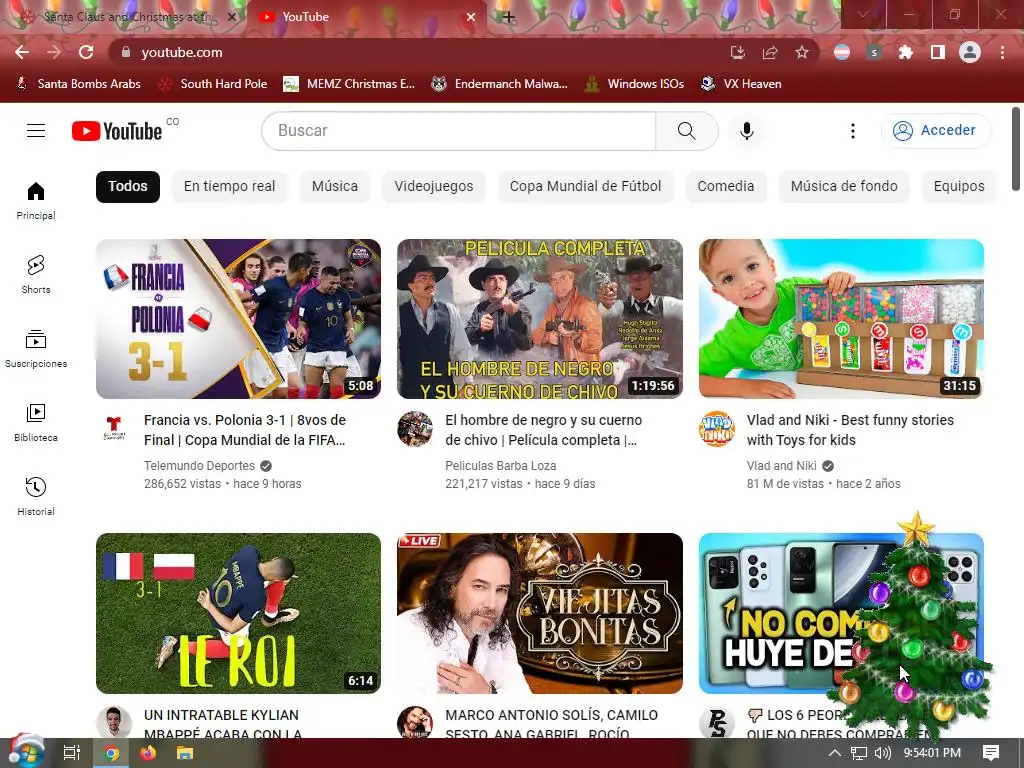Screen dimensions: 1024x768
Task: Click Vlad and Niki Best funny stories title
Action: tap(850, 430)
